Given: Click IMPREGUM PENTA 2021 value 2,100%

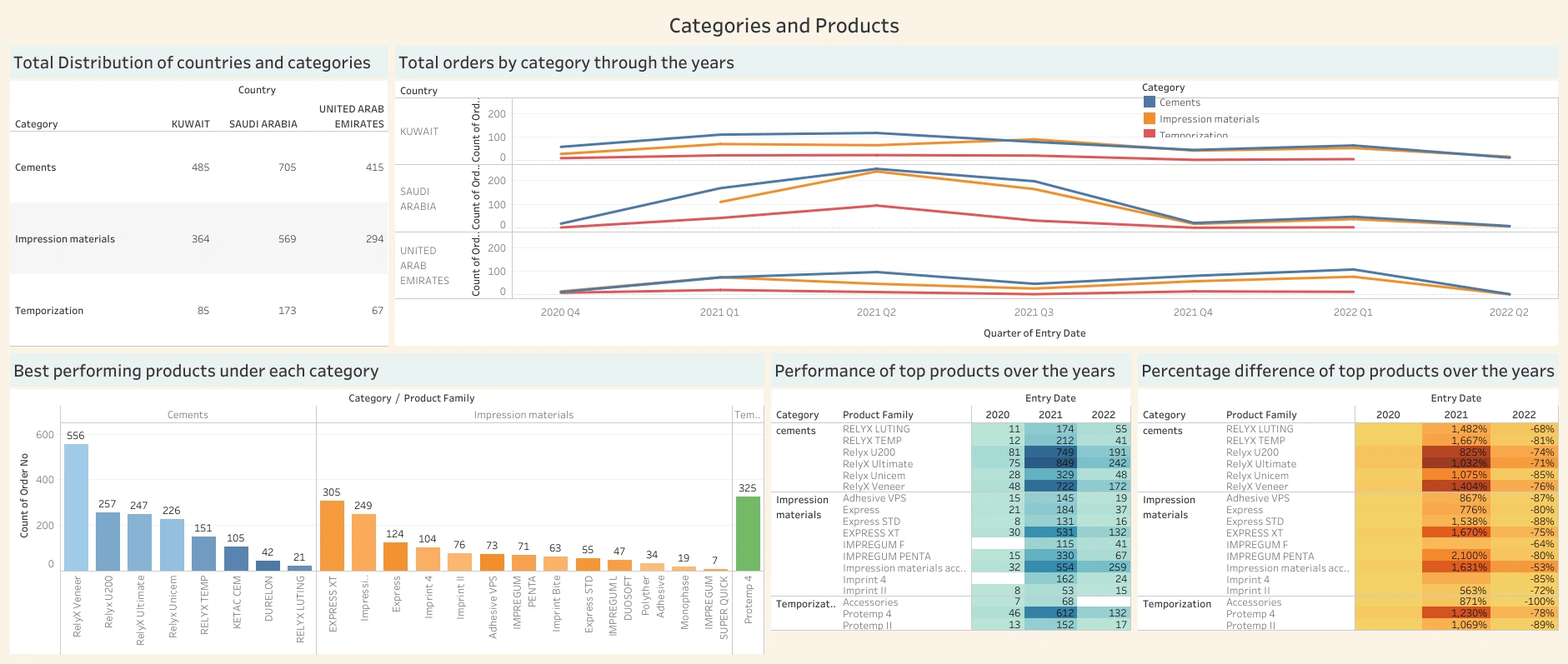Looking at the screenshot, I should point(1455,556).
